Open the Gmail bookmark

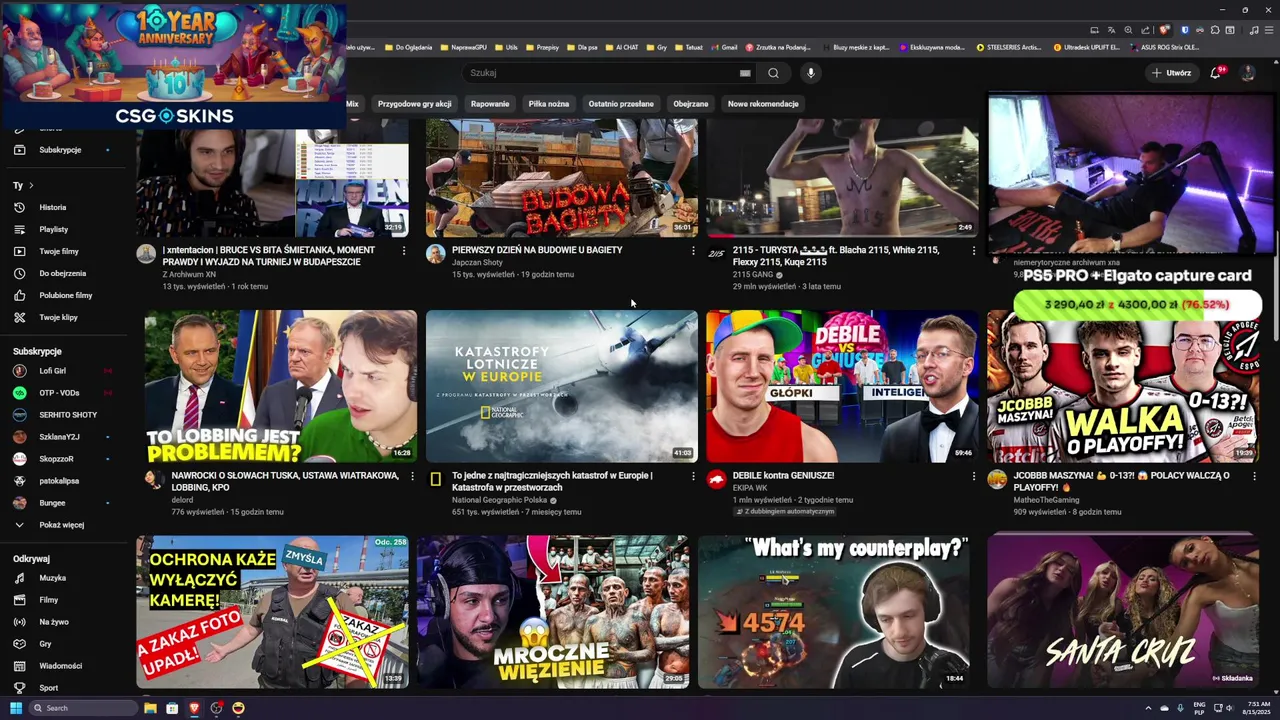pyautogui.click(x=725, y=47)
